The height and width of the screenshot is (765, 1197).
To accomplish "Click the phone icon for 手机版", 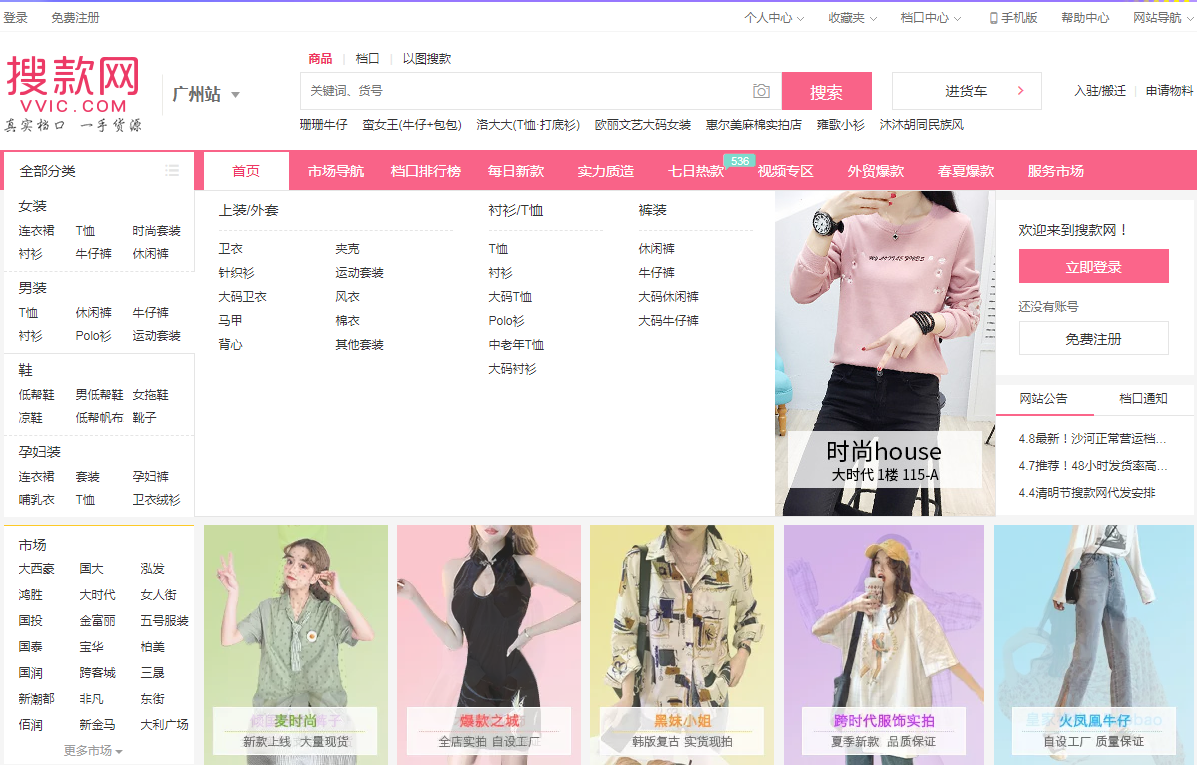I will pyautogui.click(x=993, y=18).
